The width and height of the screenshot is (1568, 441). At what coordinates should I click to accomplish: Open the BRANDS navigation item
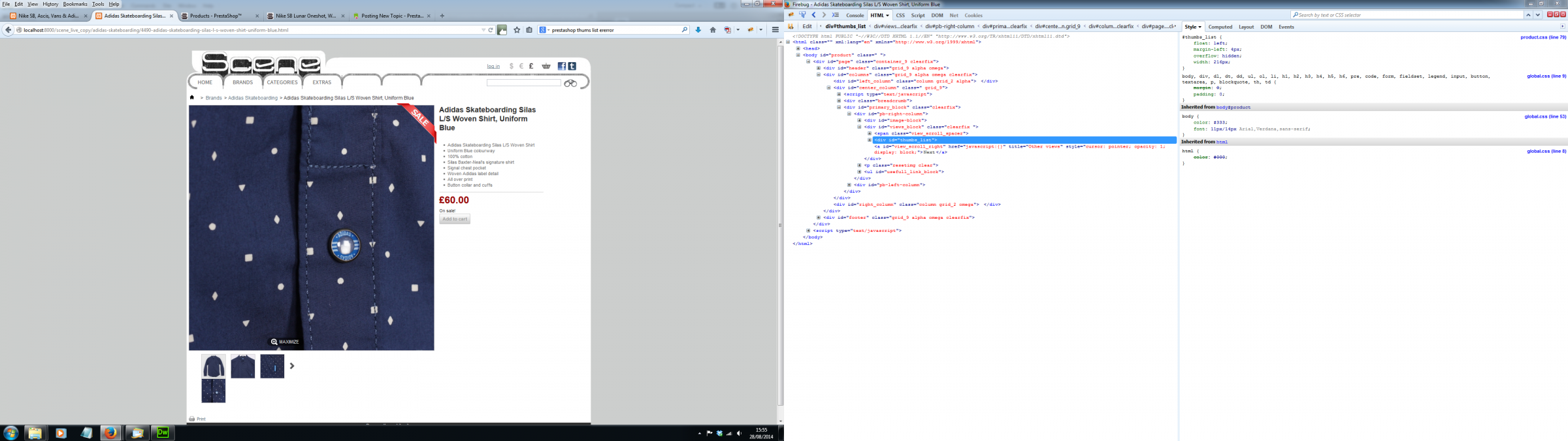242,82
